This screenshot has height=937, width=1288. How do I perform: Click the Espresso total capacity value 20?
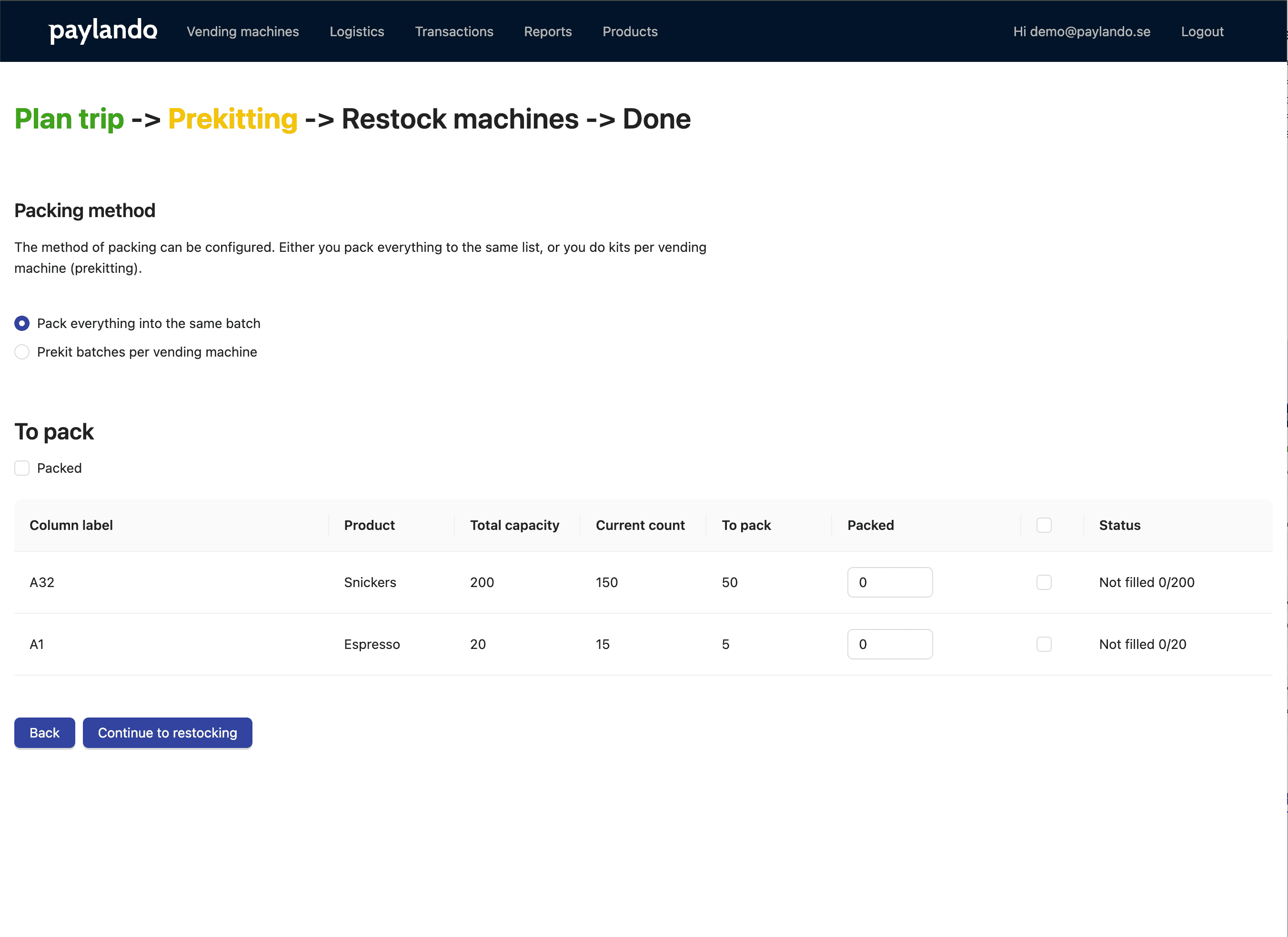point(478,644)
